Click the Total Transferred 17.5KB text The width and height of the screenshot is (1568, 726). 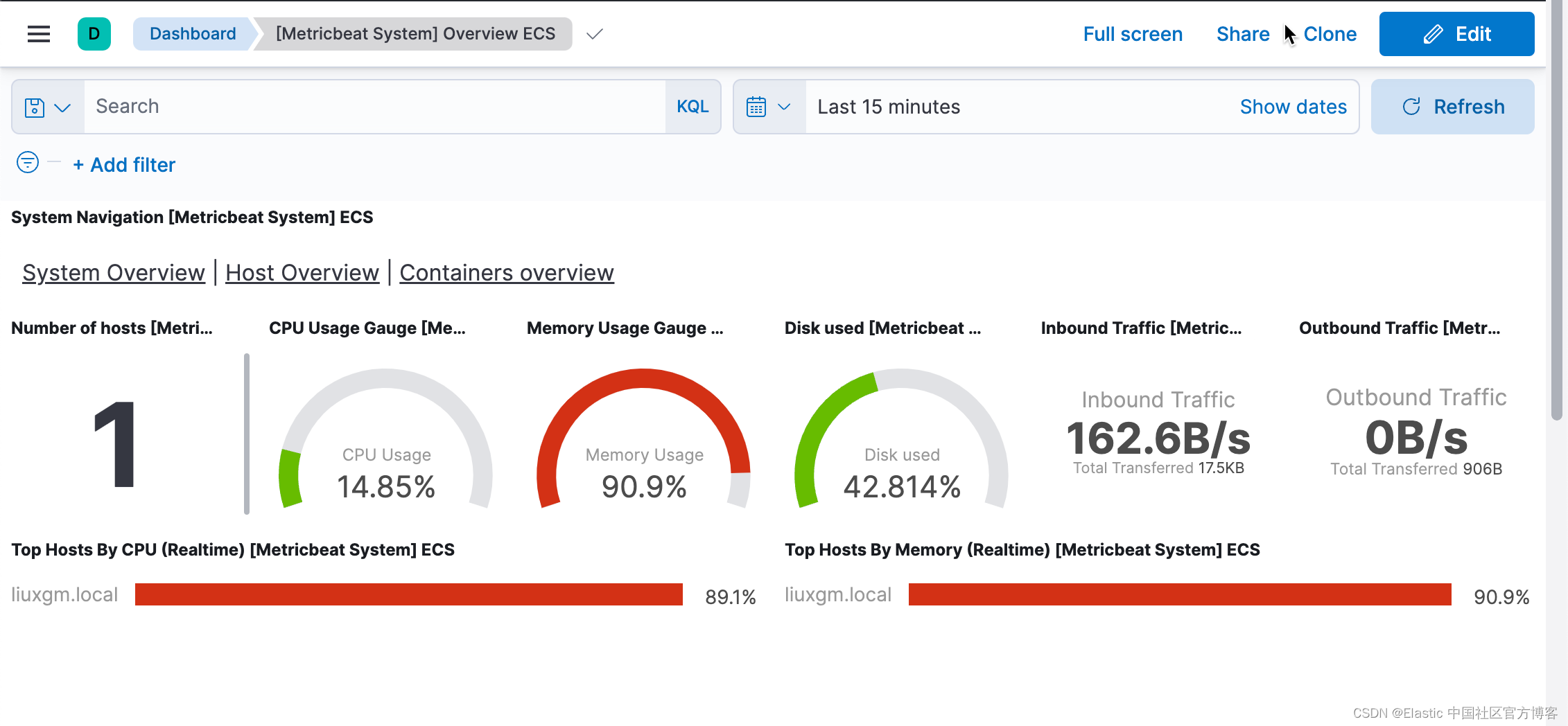[1158, 468]
